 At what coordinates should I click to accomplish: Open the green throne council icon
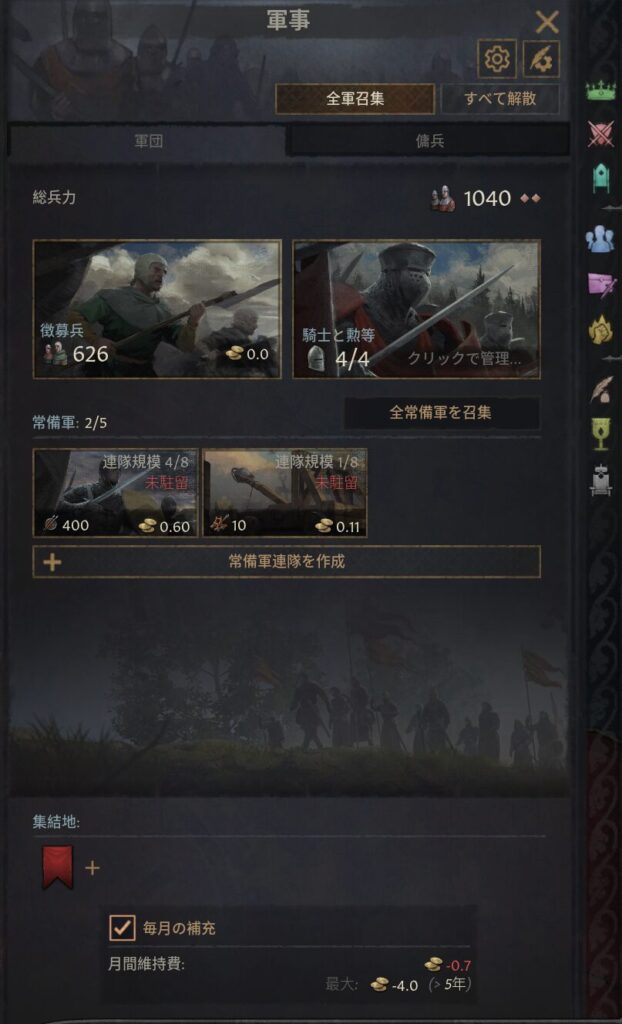[x=600, y=178]
